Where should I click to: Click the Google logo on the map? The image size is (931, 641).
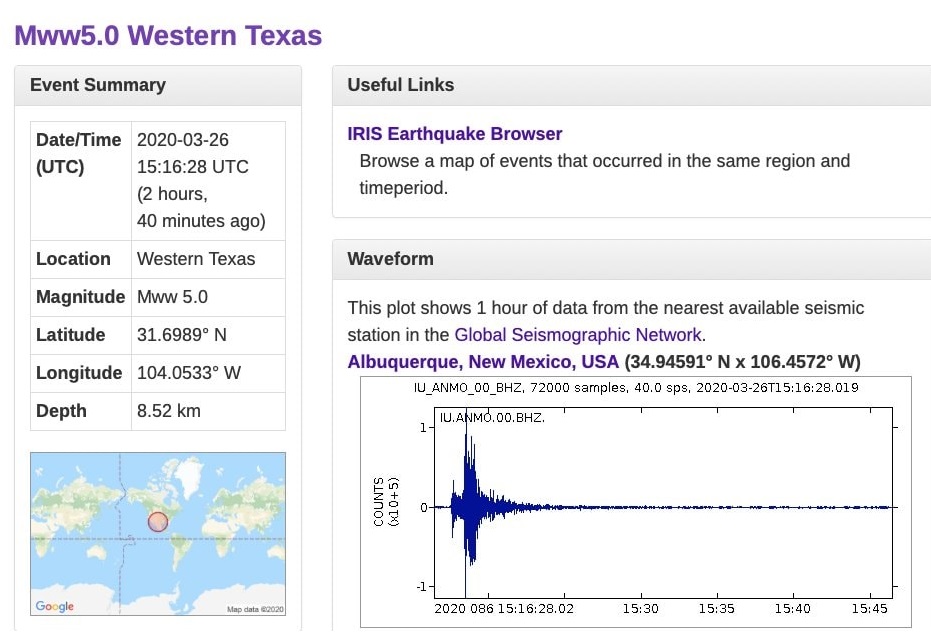(x=55, y=606)
